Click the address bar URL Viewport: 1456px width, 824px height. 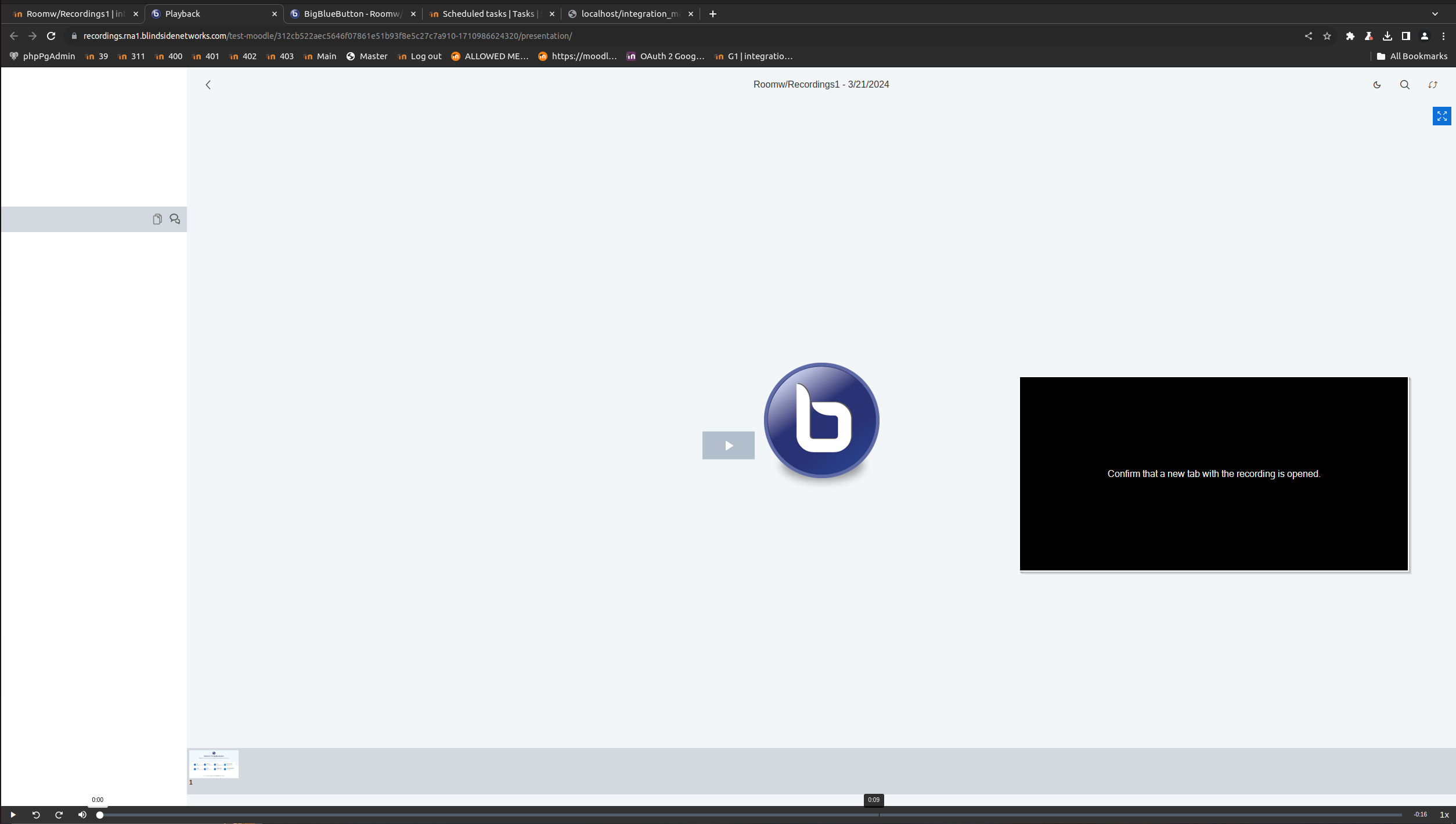point(327,36)
